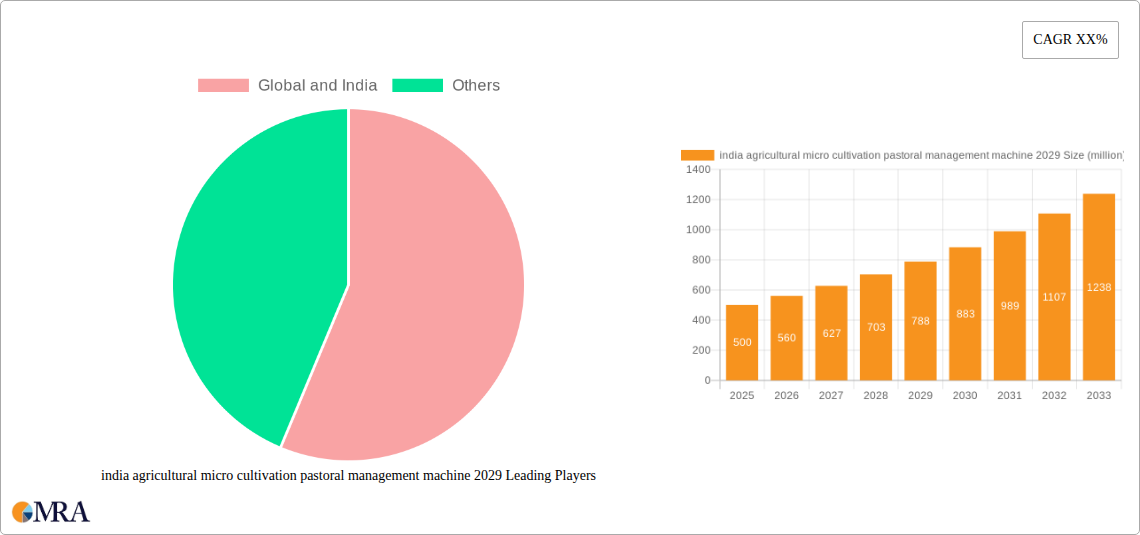Select the 2026 bar showing 560

(787, 338)
